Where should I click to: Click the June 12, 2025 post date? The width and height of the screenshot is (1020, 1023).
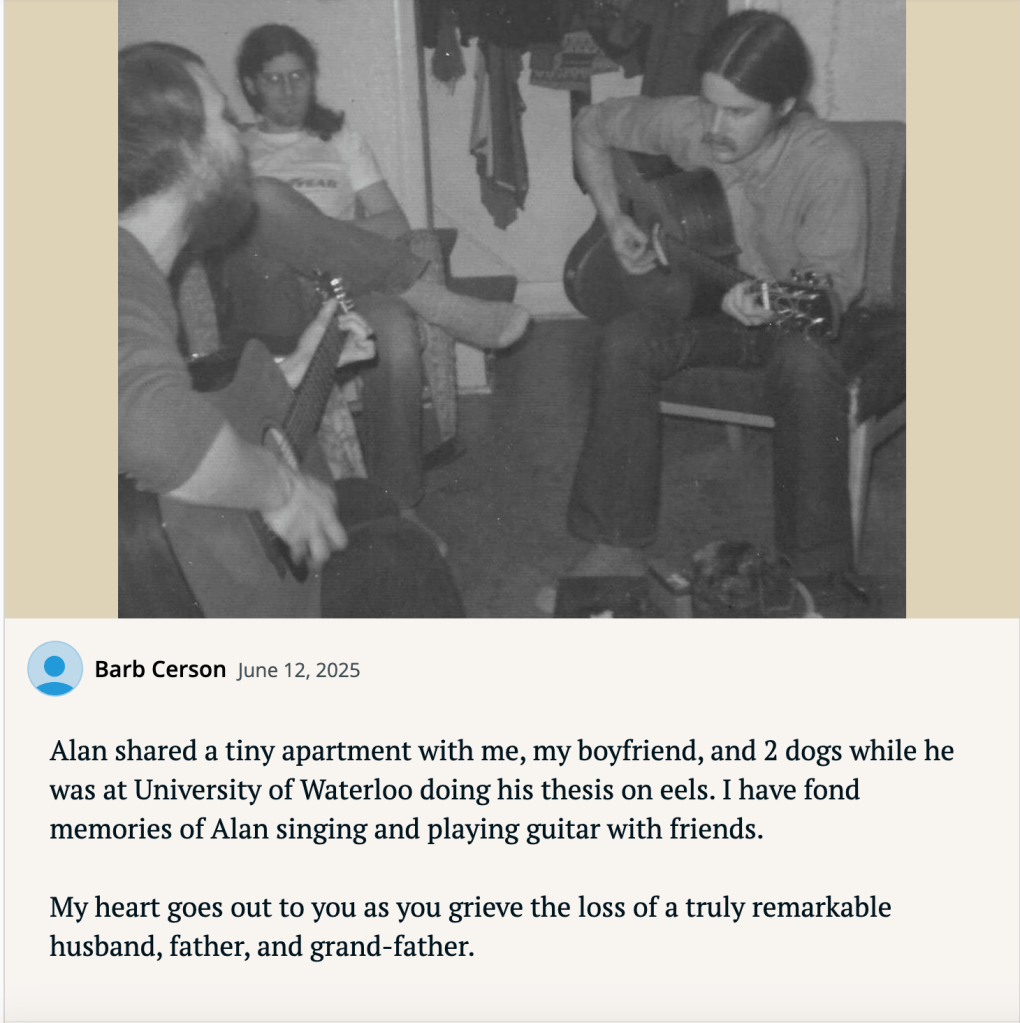(298, 671)
